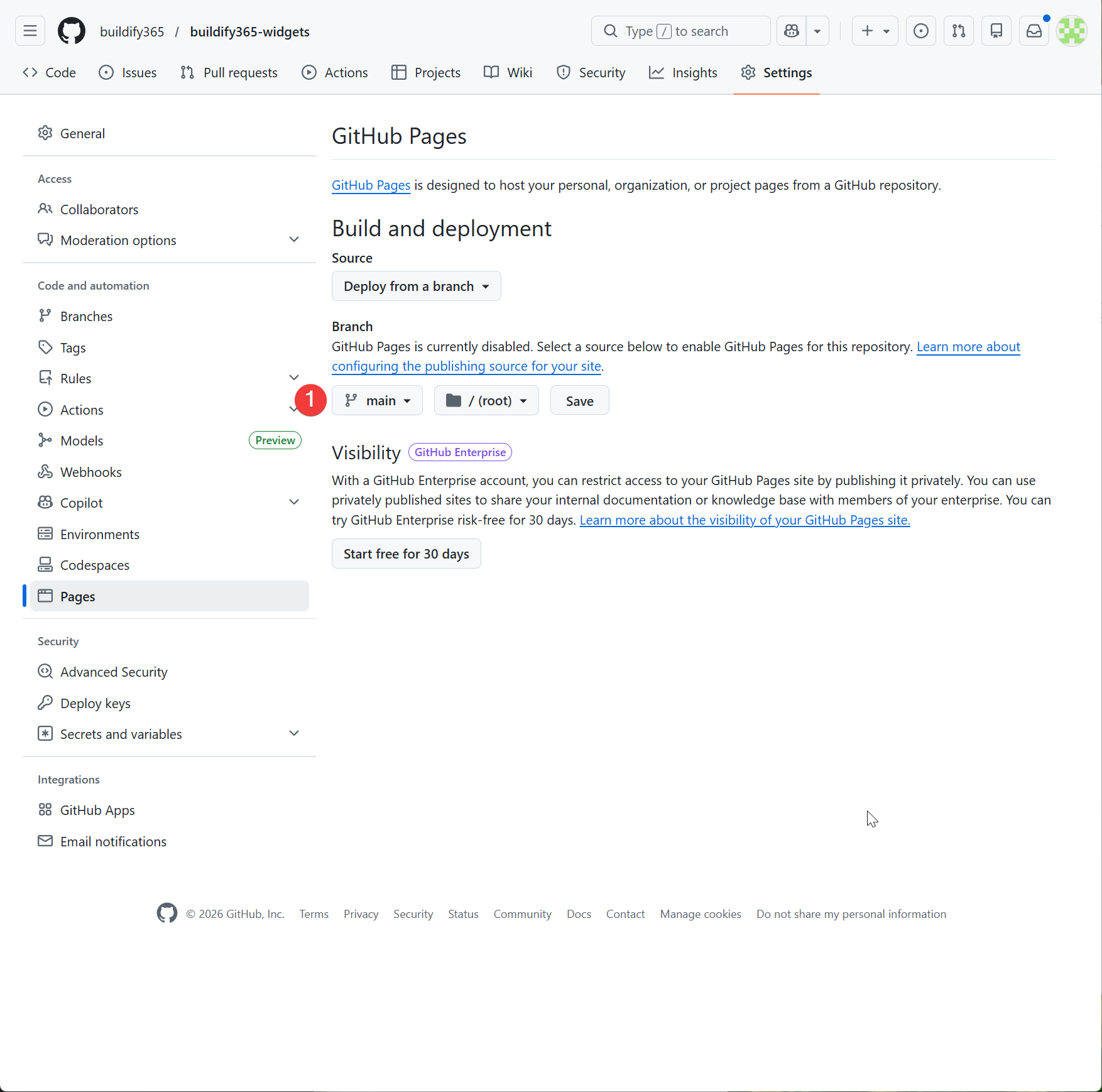The height and width of the screenshot is (1092, 1102).
Task: Expand Secrets and variables chevron
Action: coord(294,734)
